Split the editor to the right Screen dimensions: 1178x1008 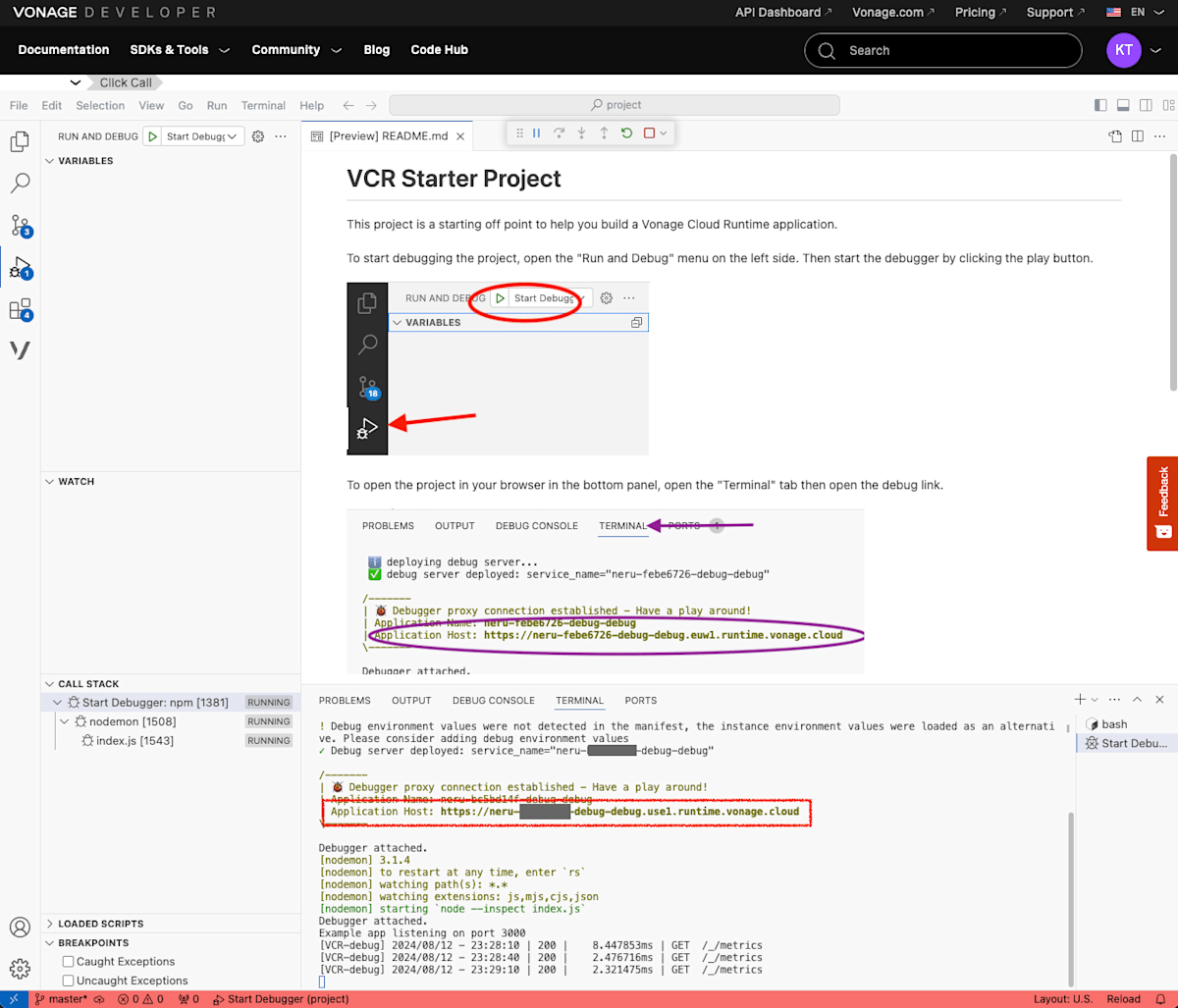pos(1138,136)
